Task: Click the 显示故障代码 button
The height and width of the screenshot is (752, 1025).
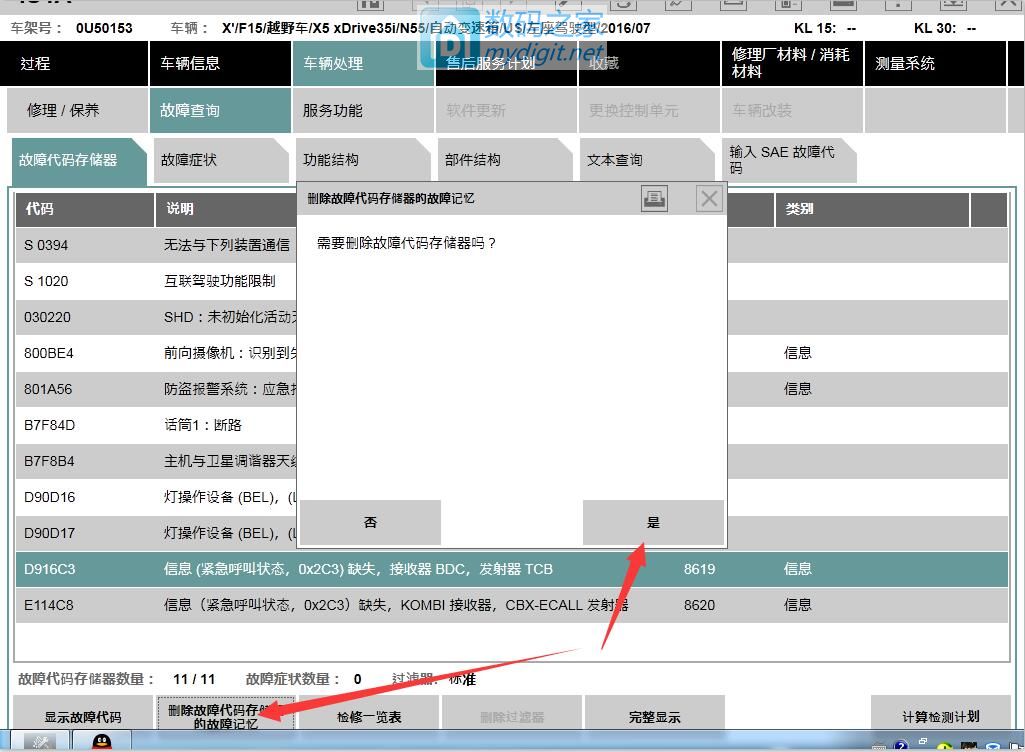Action: point(83,713)
